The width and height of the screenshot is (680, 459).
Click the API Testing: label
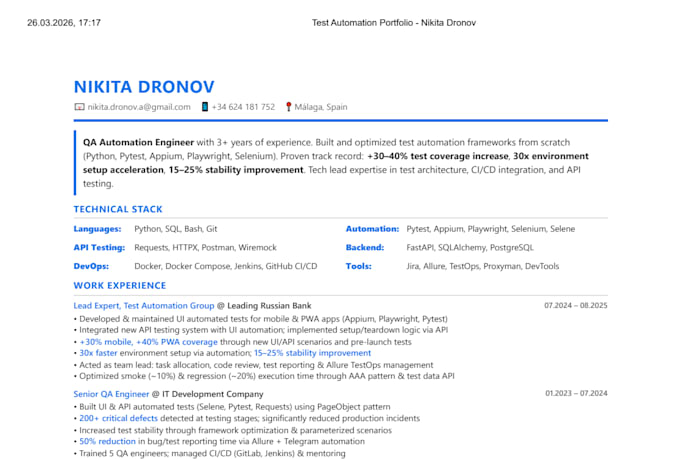[99, 247]
